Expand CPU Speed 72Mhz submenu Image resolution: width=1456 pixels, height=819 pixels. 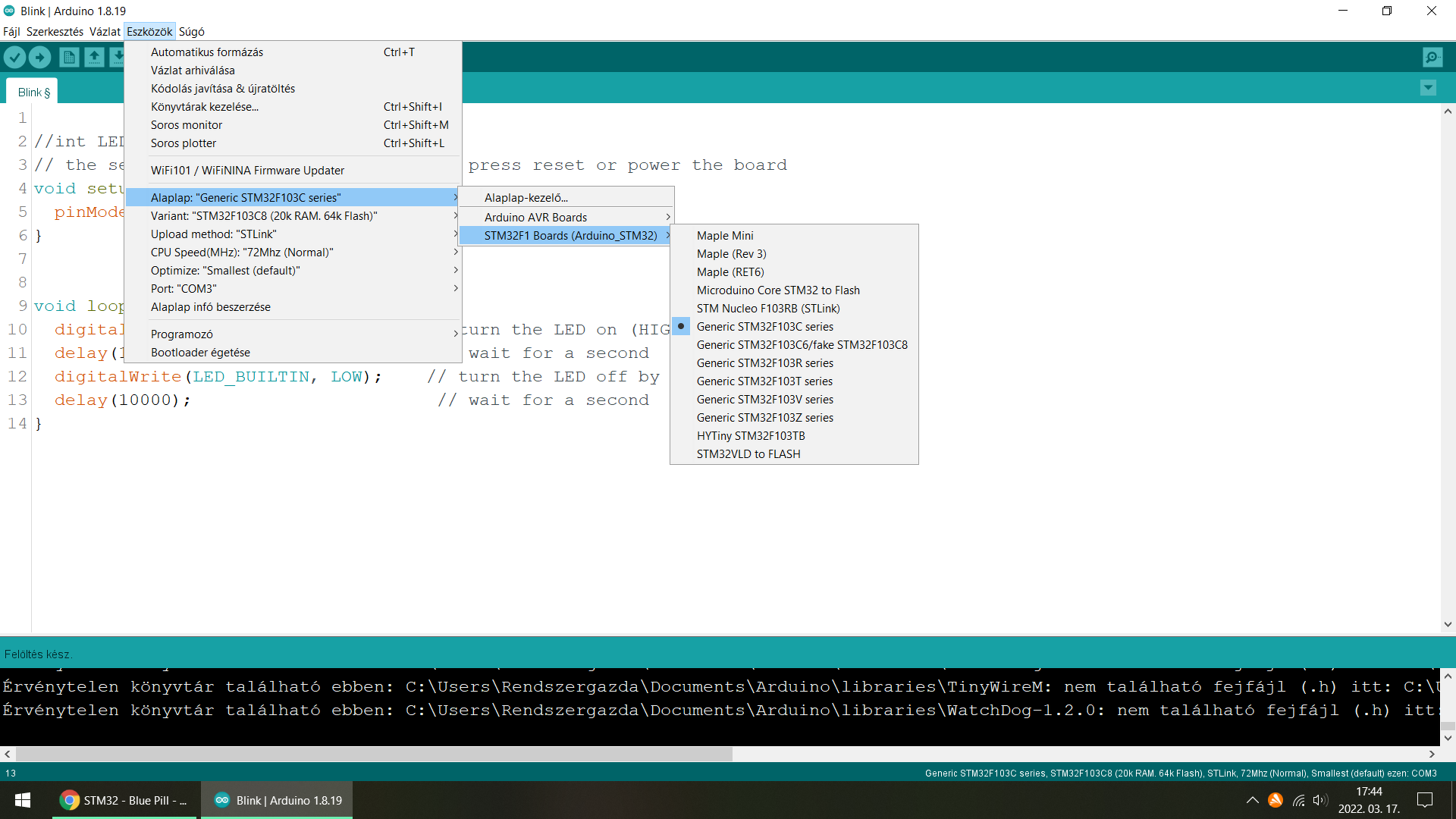point(293,253)
